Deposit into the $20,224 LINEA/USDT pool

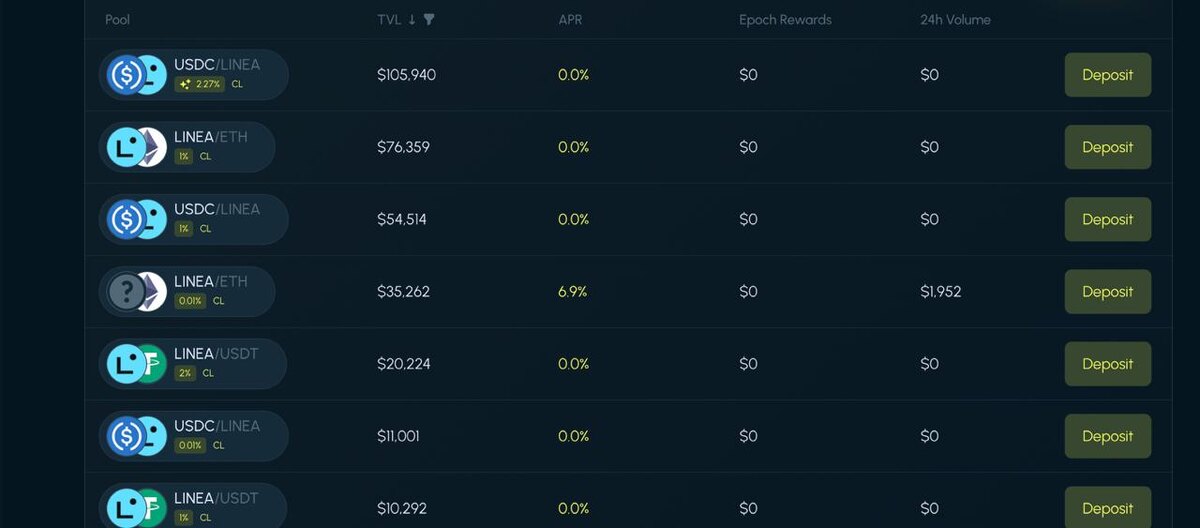[x=1107, y=364]
